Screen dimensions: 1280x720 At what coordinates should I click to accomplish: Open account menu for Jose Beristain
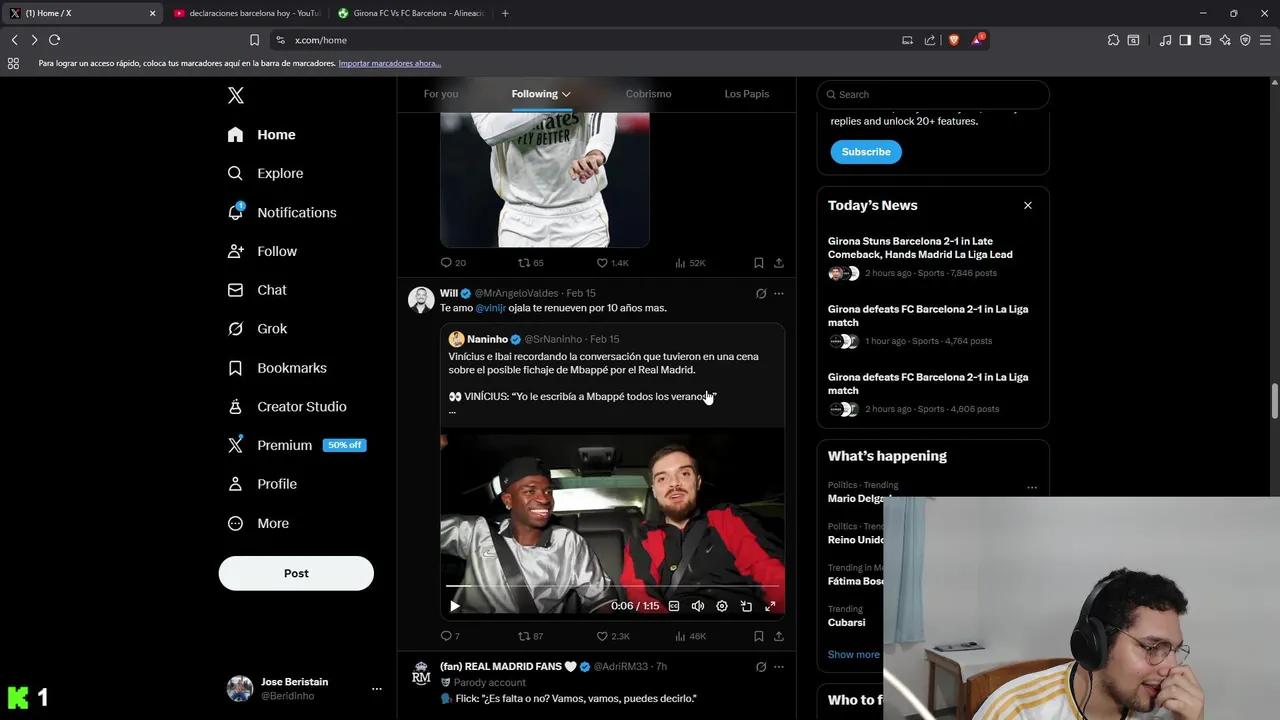[x=376, y=688]
